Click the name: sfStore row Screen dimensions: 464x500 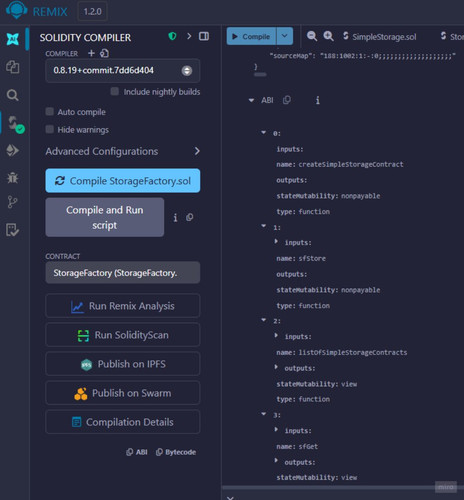[301, 258]
